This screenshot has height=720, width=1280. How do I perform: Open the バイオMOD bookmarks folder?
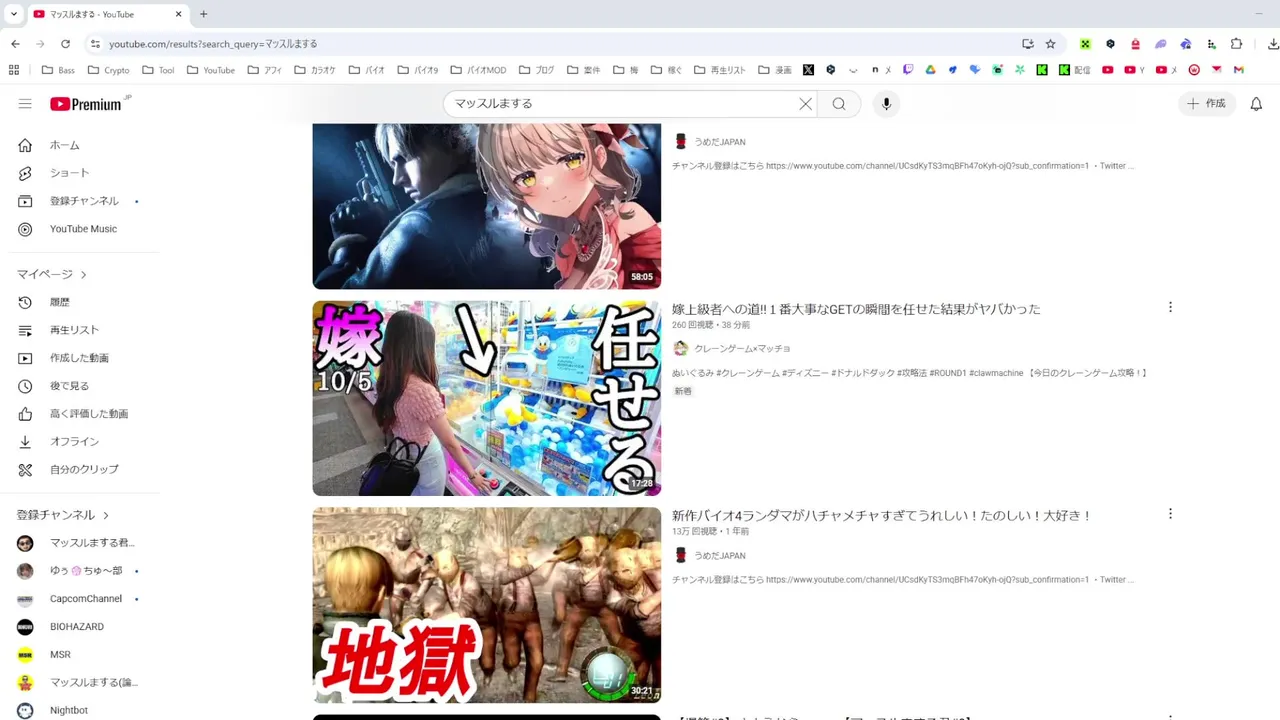(x=478, y=70)
